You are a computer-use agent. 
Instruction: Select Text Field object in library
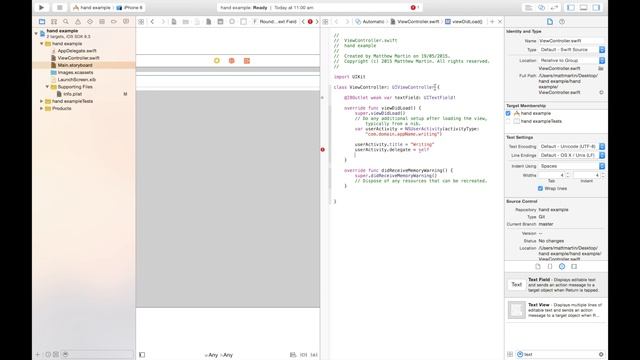pos(556,285)
